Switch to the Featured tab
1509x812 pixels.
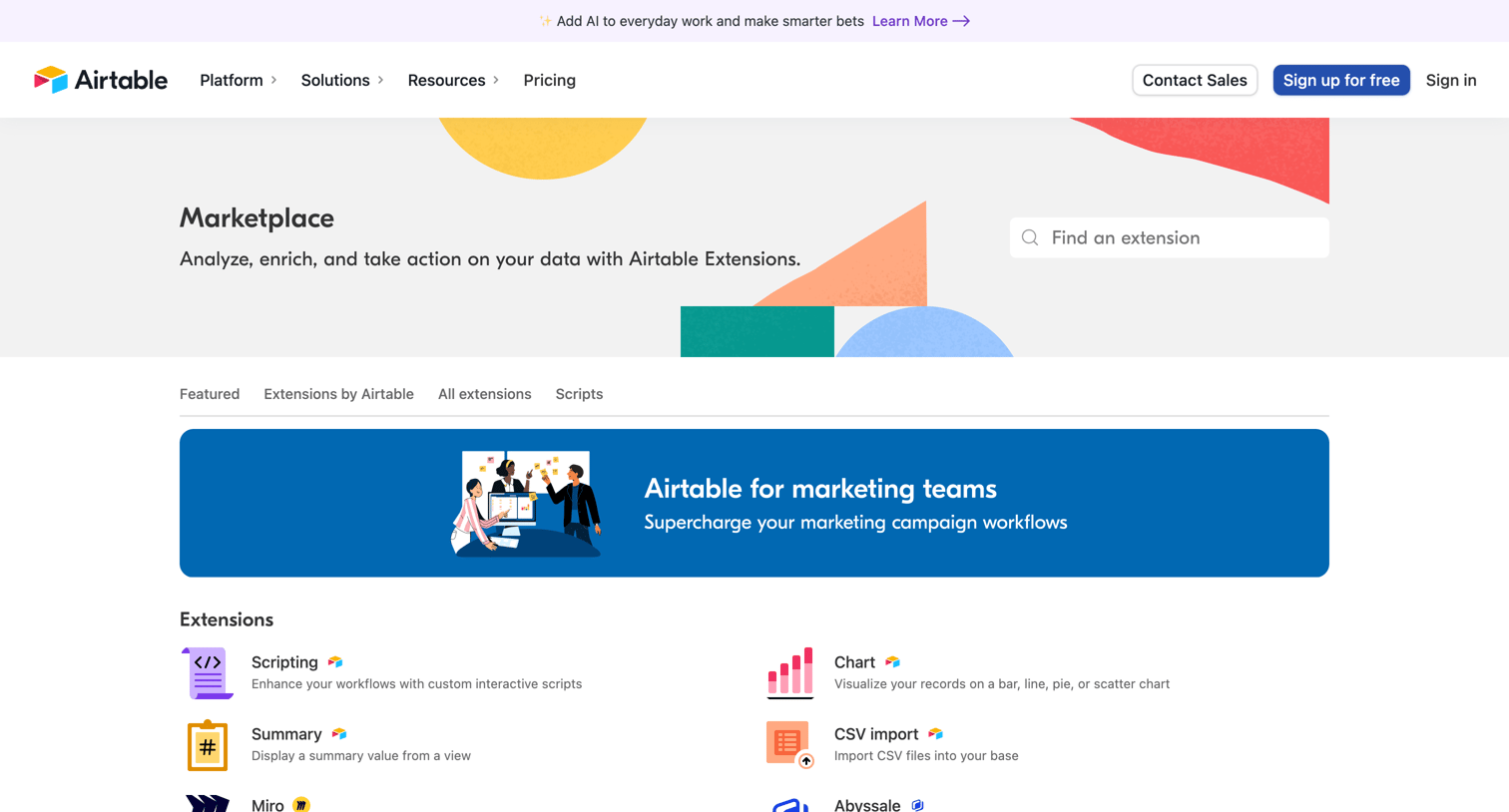pyautogui.click(x=210, y=394)
